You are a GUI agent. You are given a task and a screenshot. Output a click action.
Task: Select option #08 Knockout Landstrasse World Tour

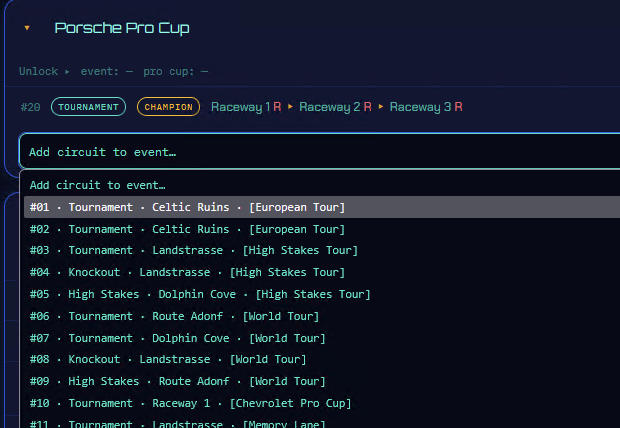click(x=322, y=359)
